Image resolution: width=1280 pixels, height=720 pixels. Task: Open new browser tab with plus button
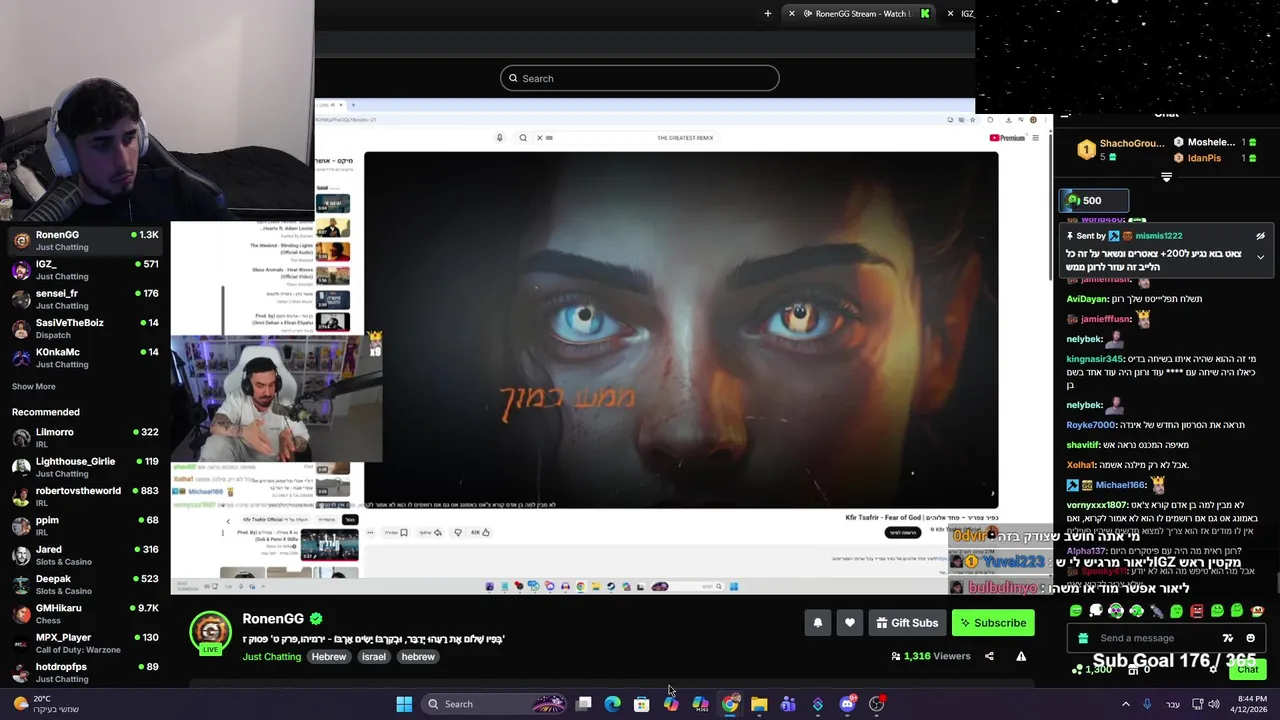pyautogui.click(x=768, y=13)
